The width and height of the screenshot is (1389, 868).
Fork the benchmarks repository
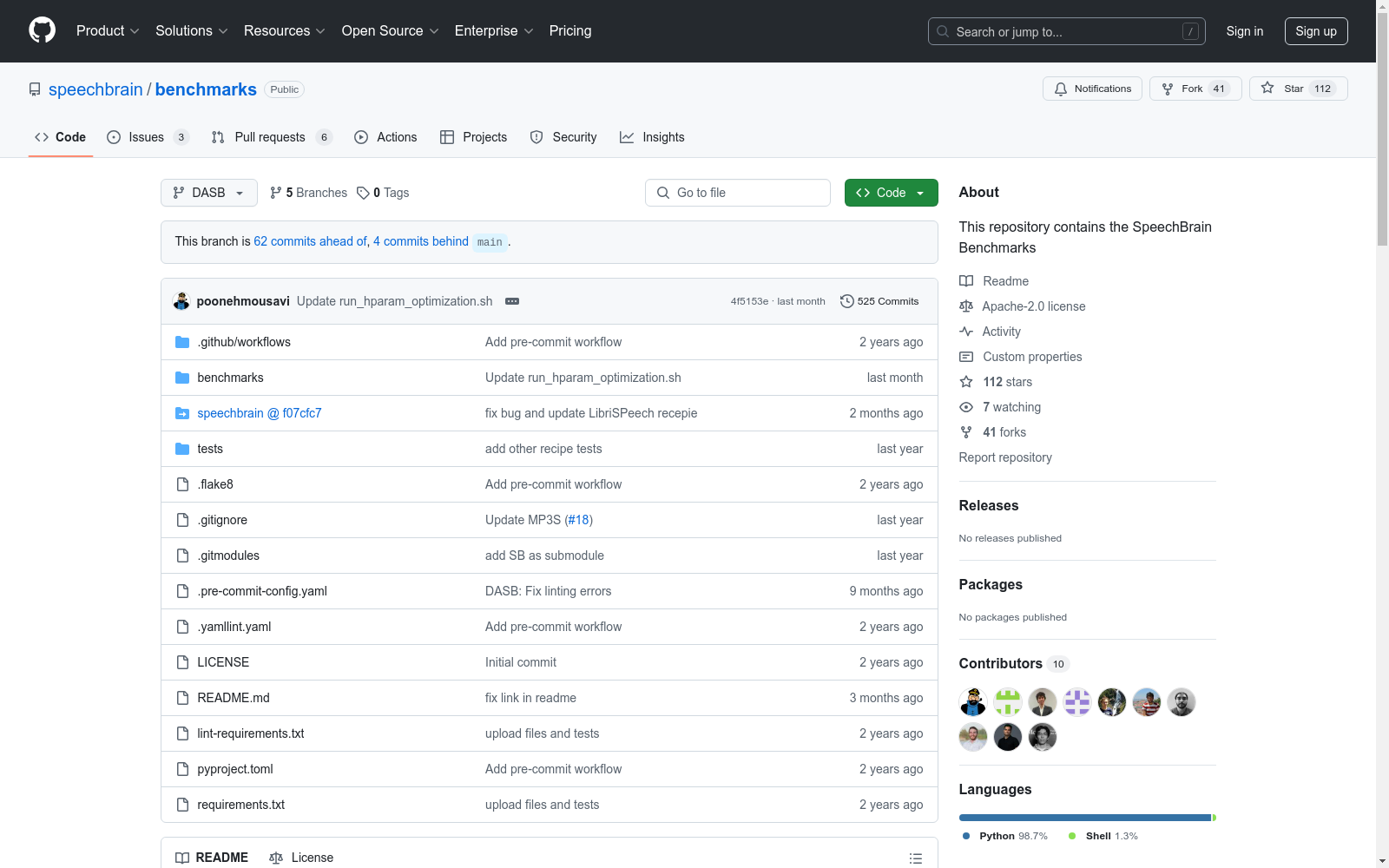pyautogui.click(x=1195, y=89)
